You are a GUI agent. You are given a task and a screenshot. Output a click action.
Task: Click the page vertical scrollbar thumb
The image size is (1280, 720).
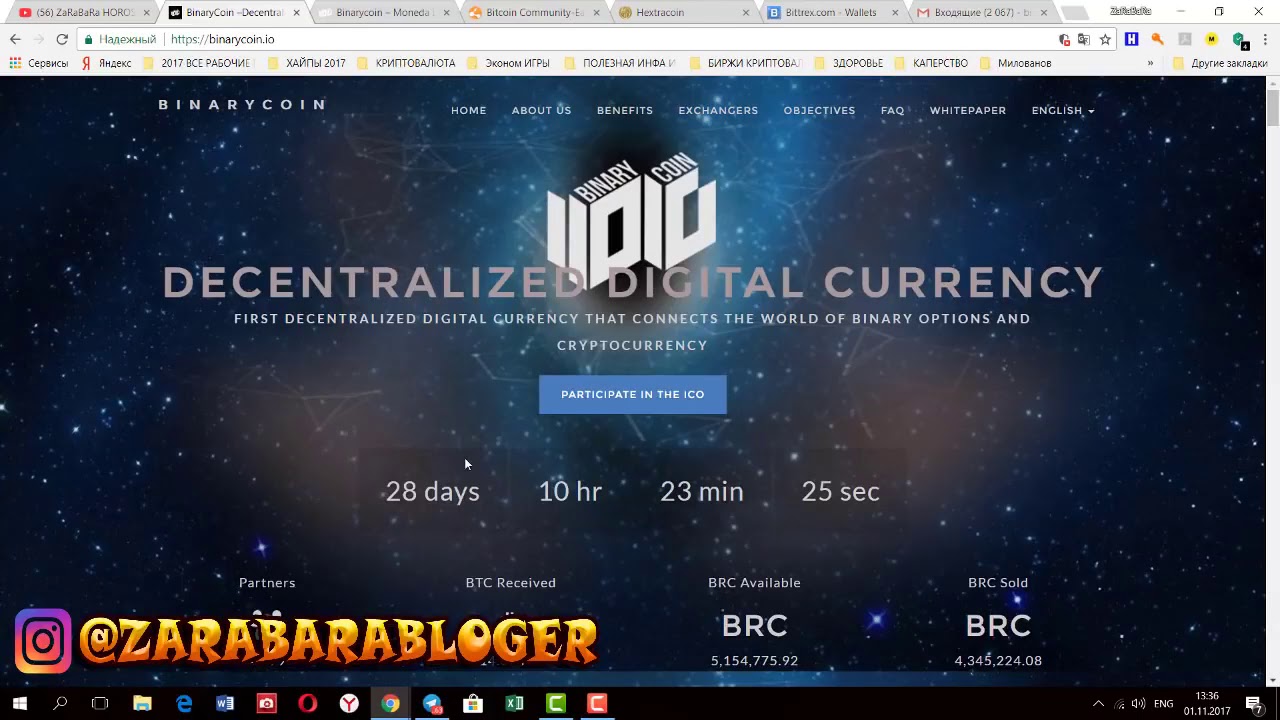coord(1273,107)
